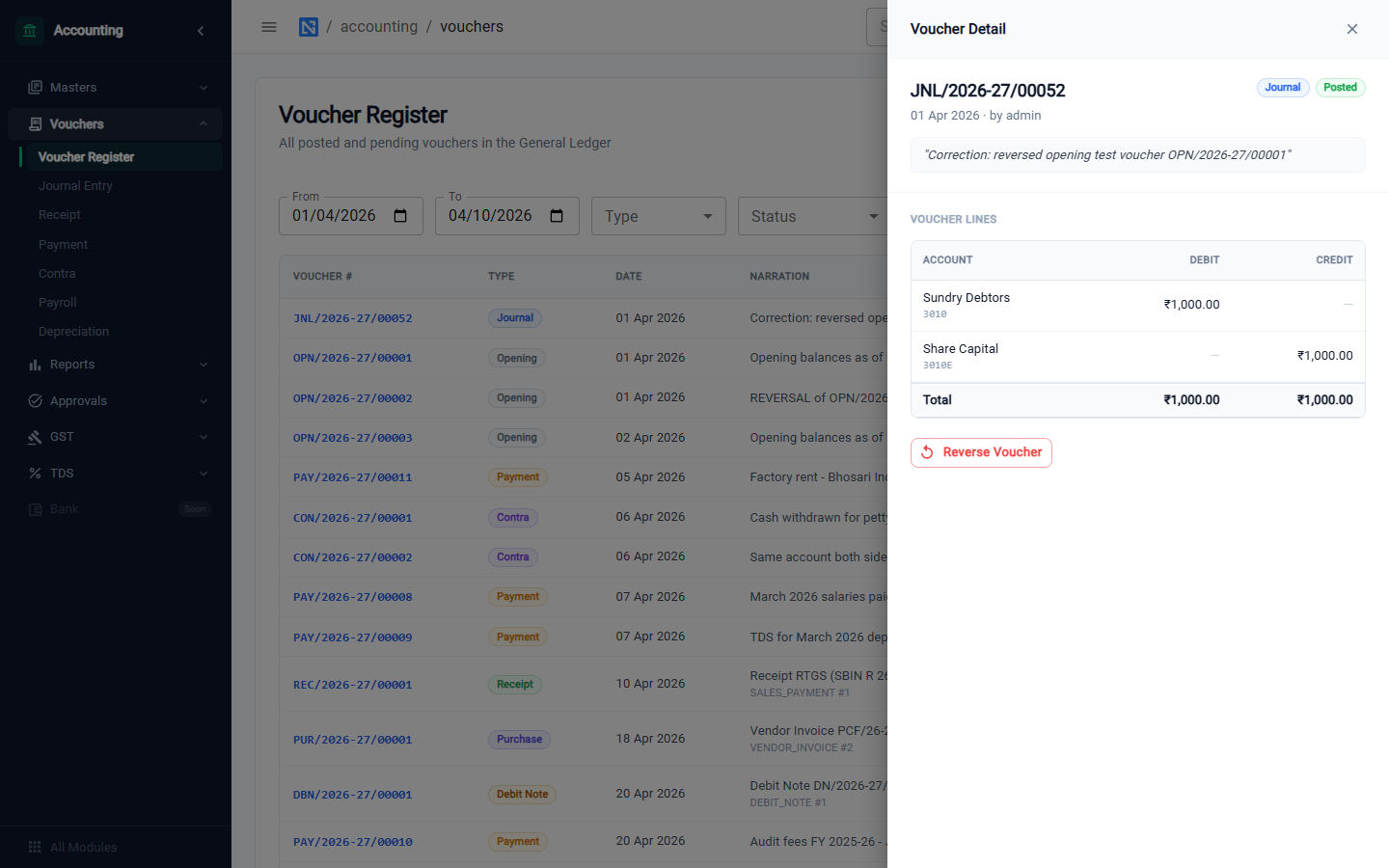Open the Status filter dropdown

pos(813,216)
